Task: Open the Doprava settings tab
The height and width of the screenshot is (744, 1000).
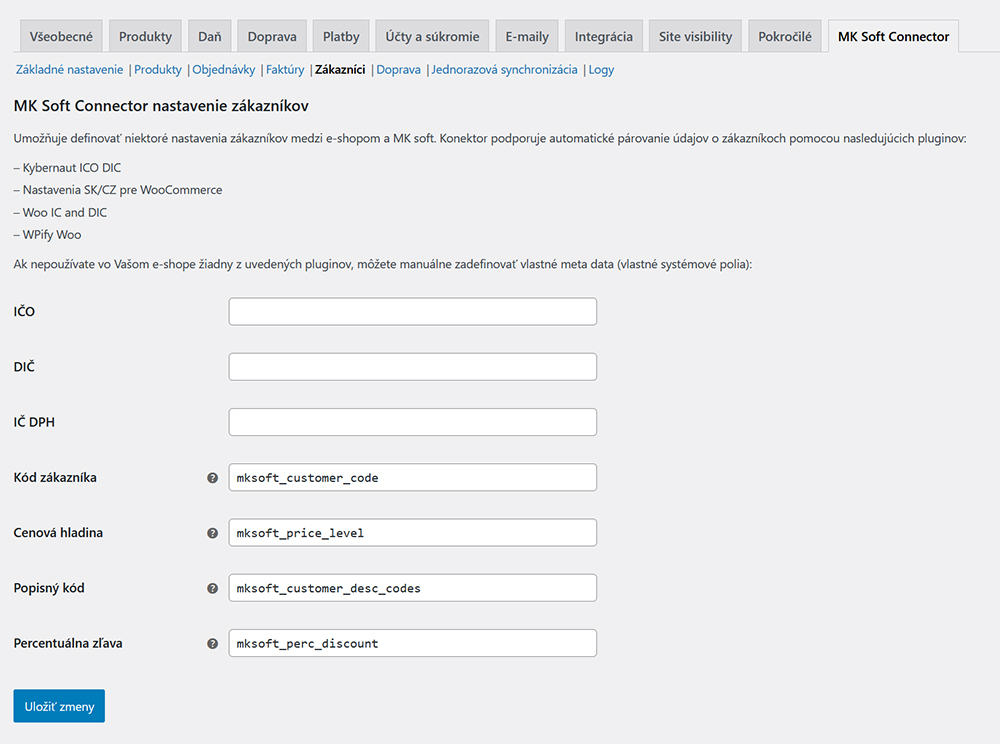Action: click(x=272, y=36)
